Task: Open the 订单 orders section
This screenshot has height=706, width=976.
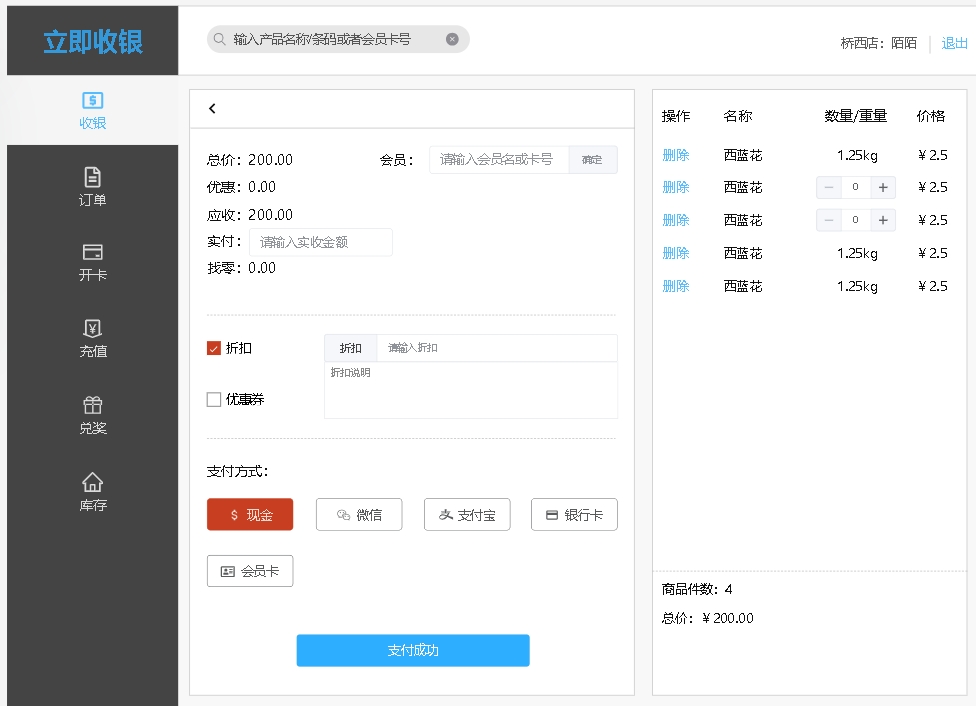Action: pos(92,187)
